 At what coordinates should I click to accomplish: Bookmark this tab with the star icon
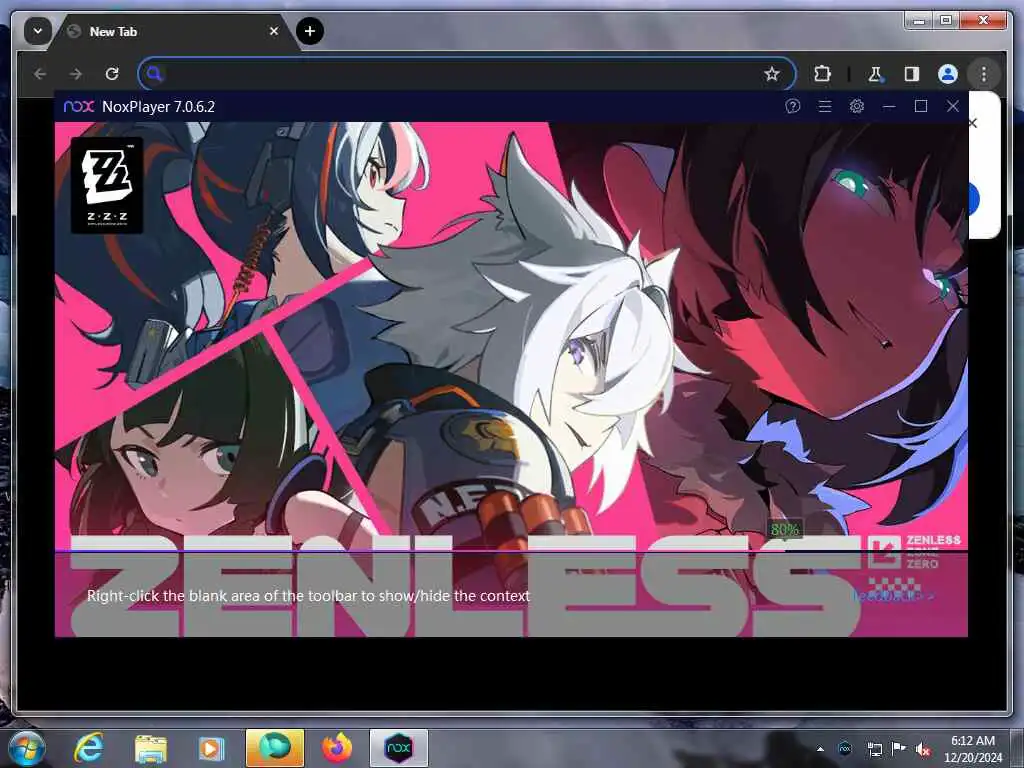772,74
